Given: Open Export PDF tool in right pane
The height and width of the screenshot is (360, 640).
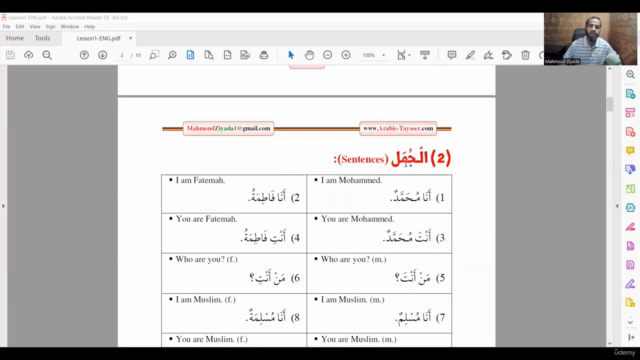Looking at the screenshot, I should click(x=630, y=94).
